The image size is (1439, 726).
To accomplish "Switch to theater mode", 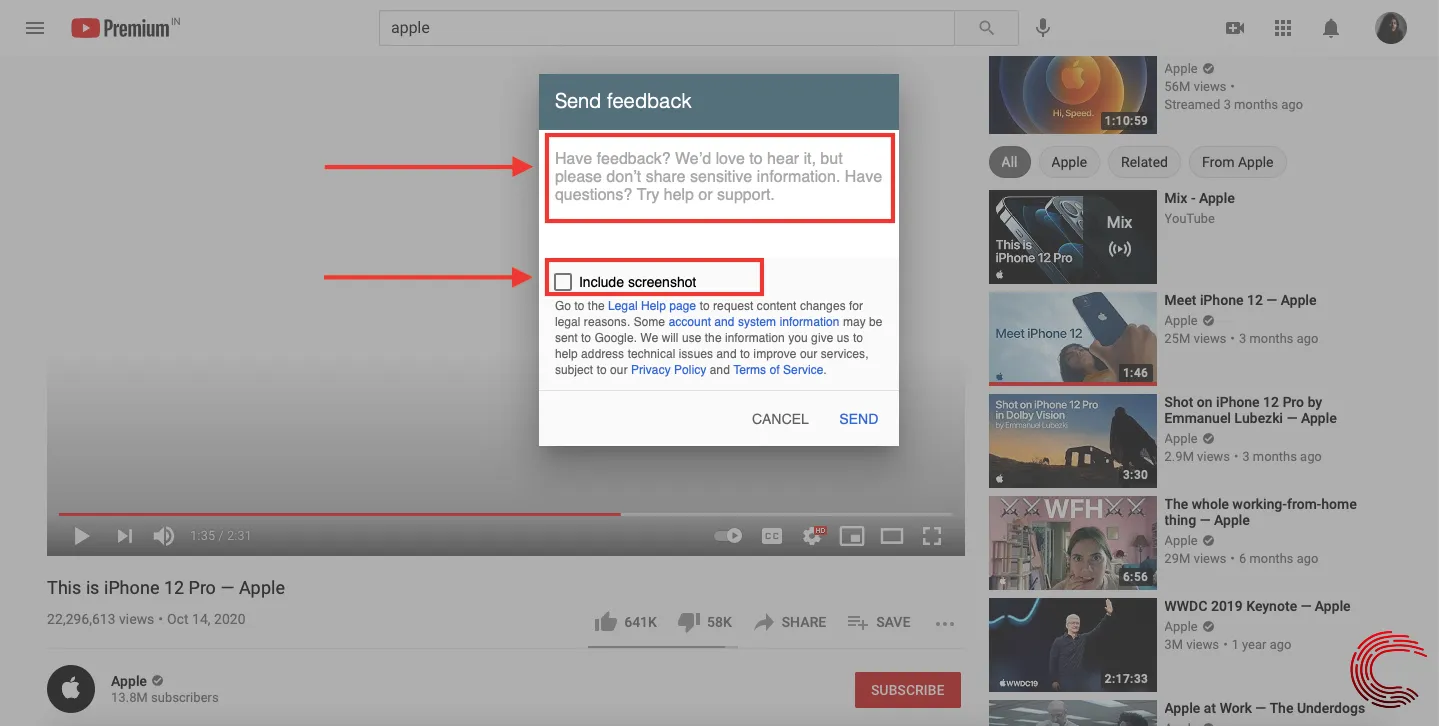I will (891, 536).
